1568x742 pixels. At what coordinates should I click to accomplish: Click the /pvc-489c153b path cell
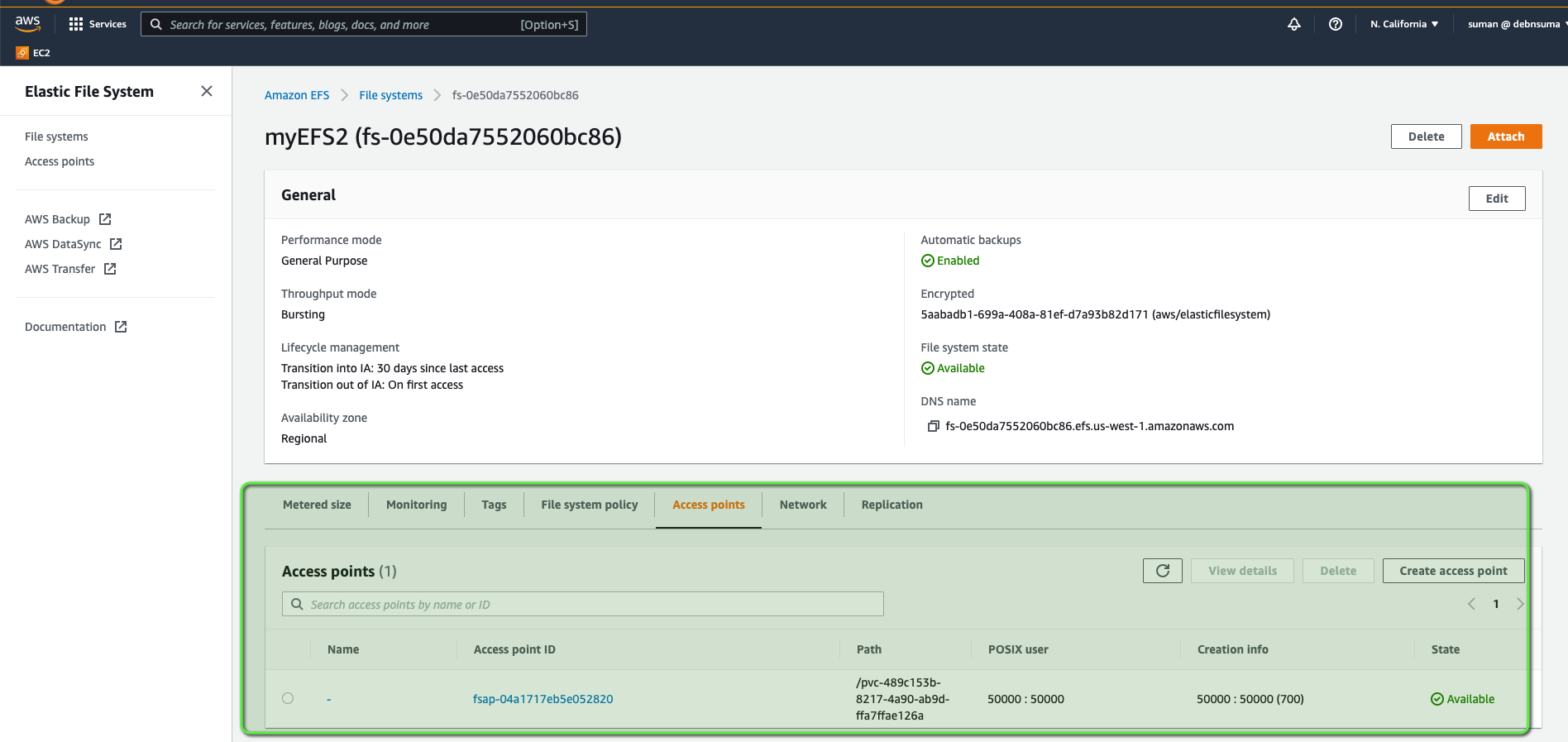click(902, 699)
